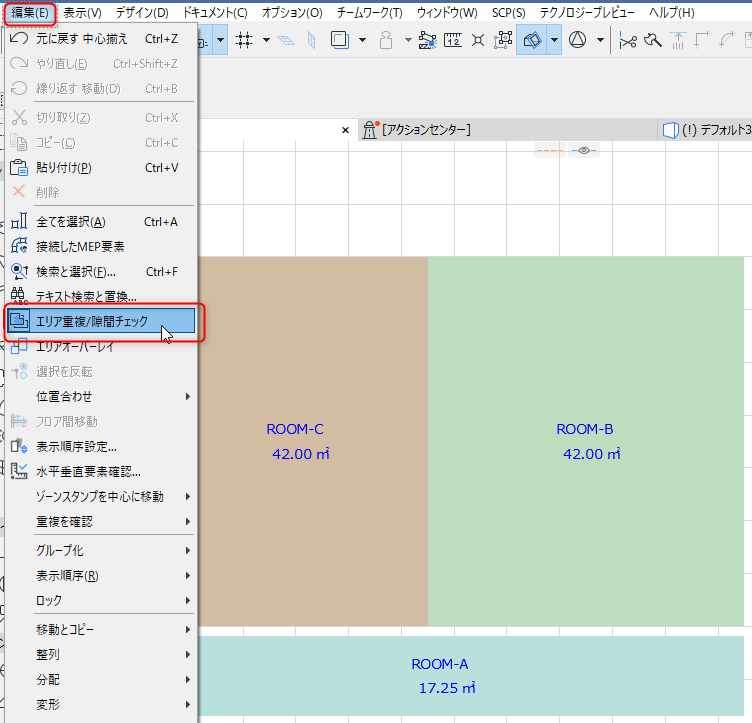Choose 貼り付け(P) from the edit menu

[x=101, y=168]
